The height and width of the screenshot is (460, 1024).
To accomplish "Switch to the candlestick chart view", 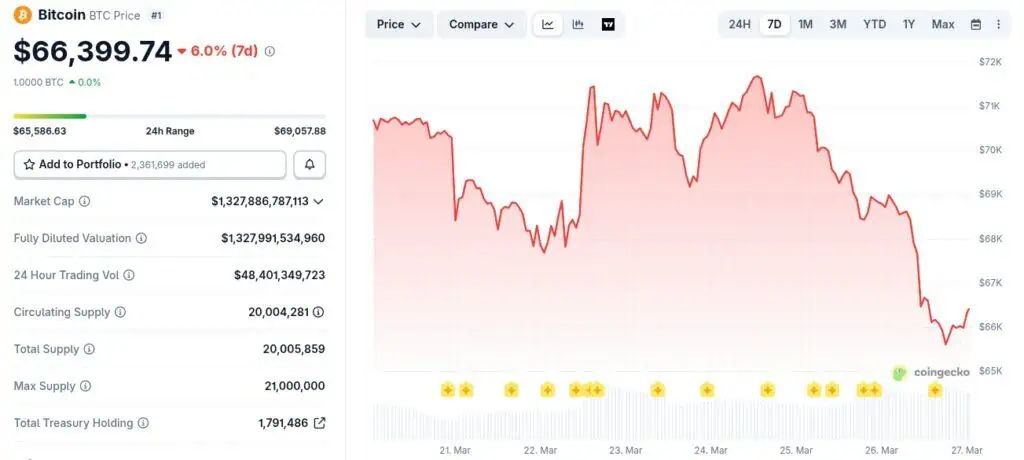I will click(x=578, y=24).
